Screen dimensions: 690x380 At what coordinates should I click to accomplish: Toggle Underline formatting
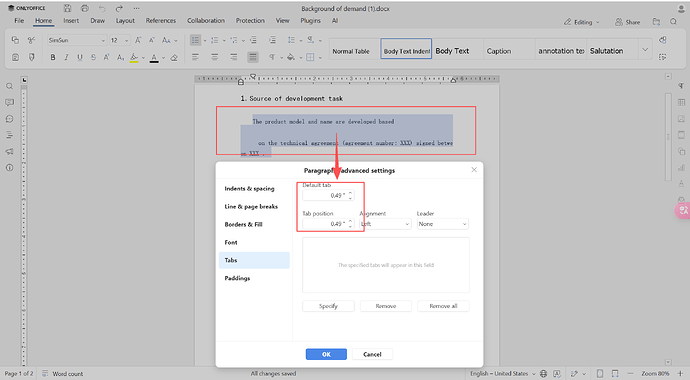tap(80, 57)
